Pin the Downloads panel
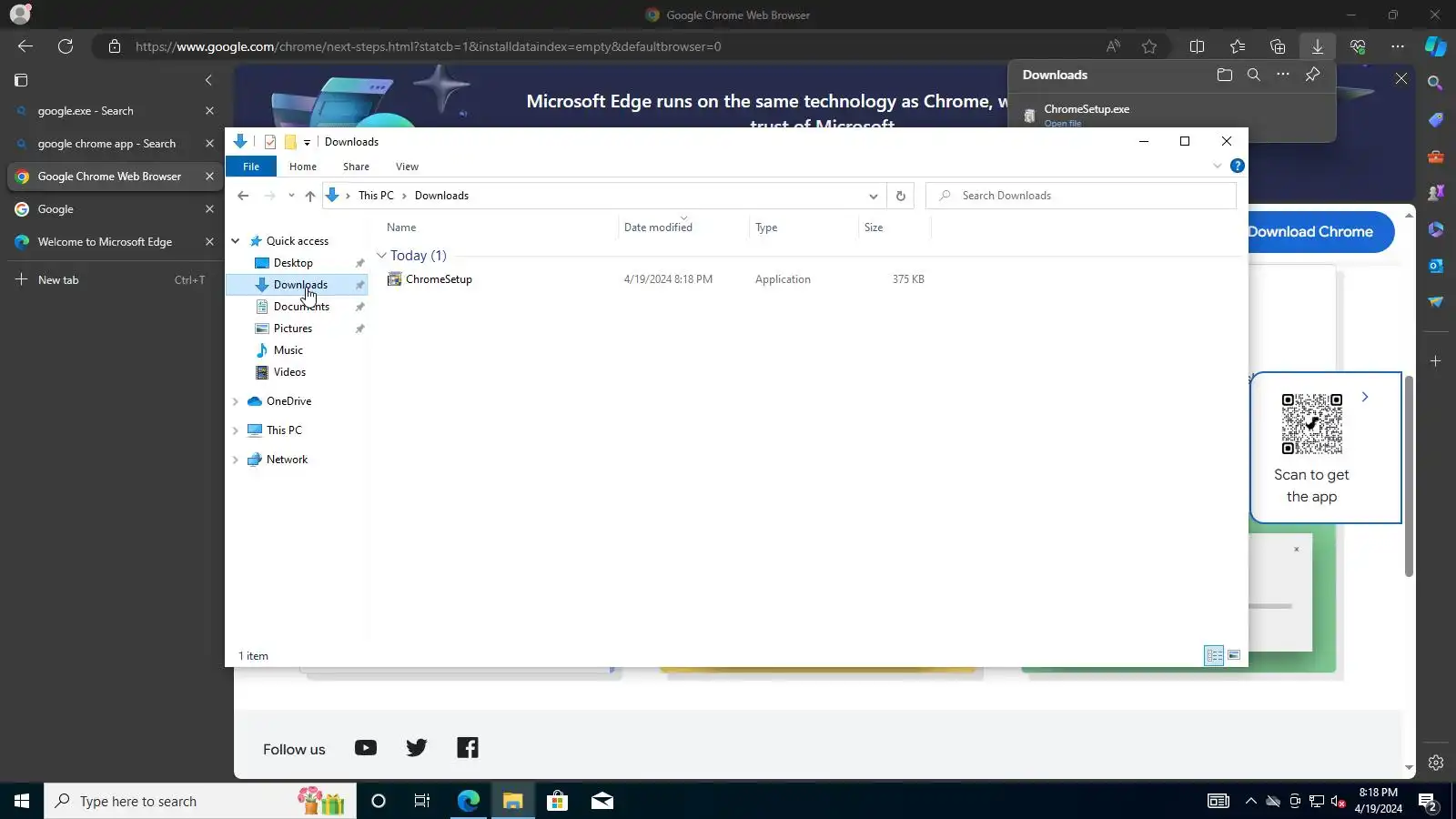The image size is (1456, 819). [x=1312, y=75]
